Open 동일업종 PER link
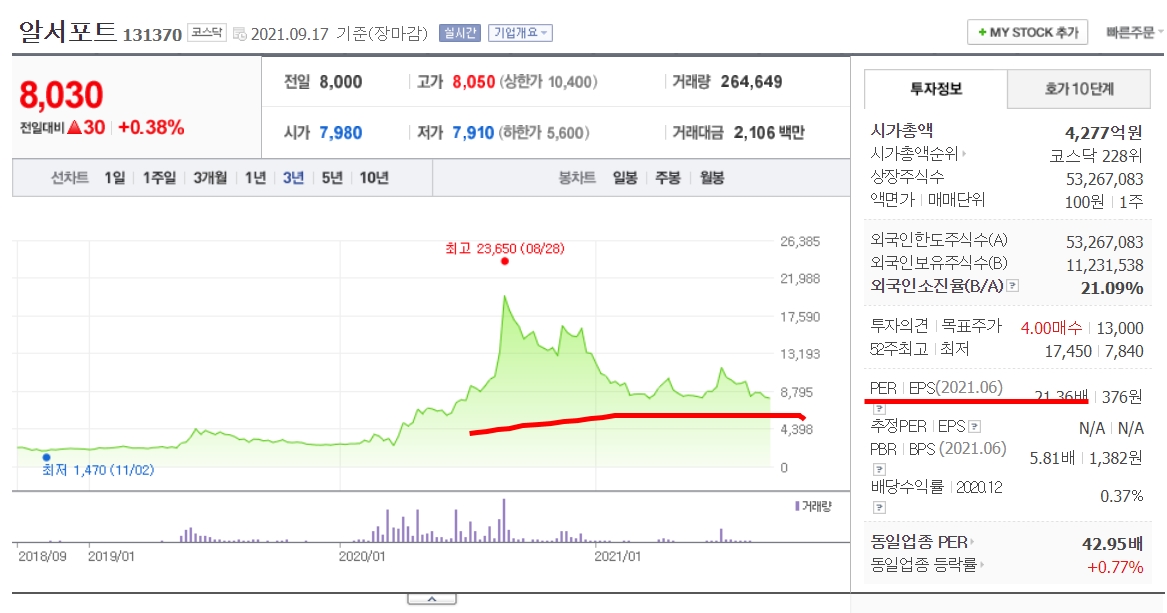 click(921, 542)
